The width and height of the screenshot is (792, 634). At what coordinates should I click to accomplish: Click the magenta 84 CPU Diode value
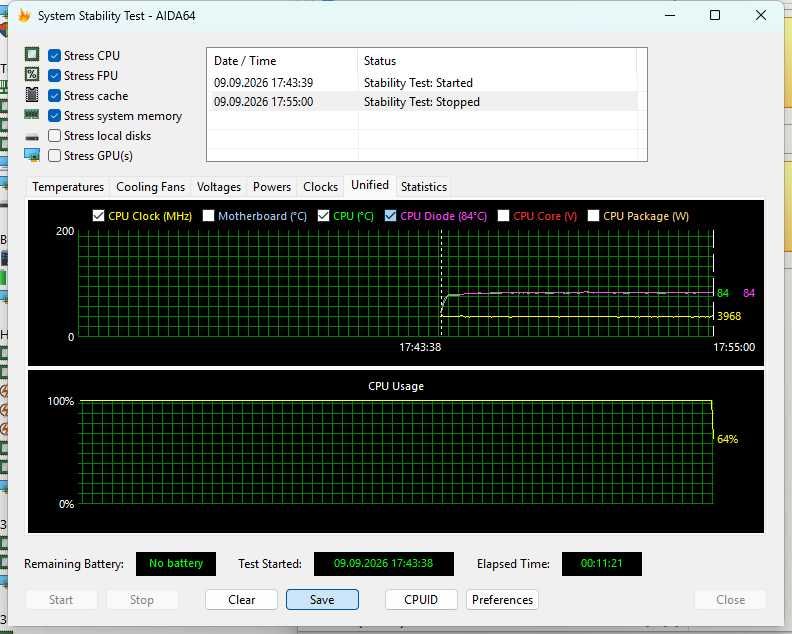(749, 294)
